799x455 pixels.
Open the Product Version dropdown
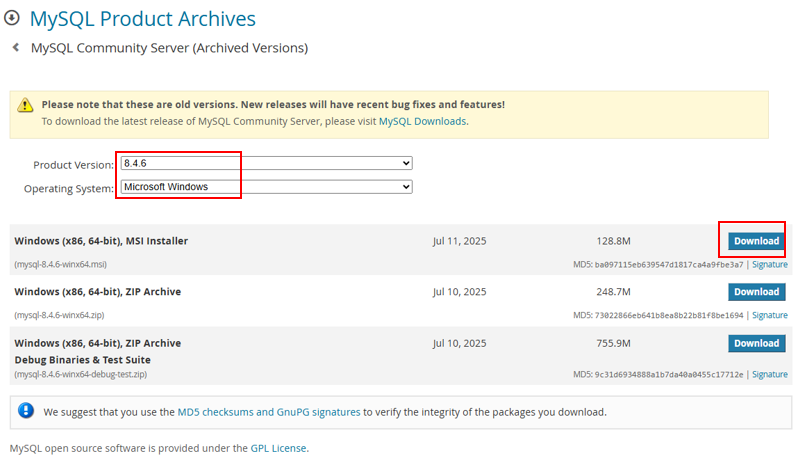266,163
